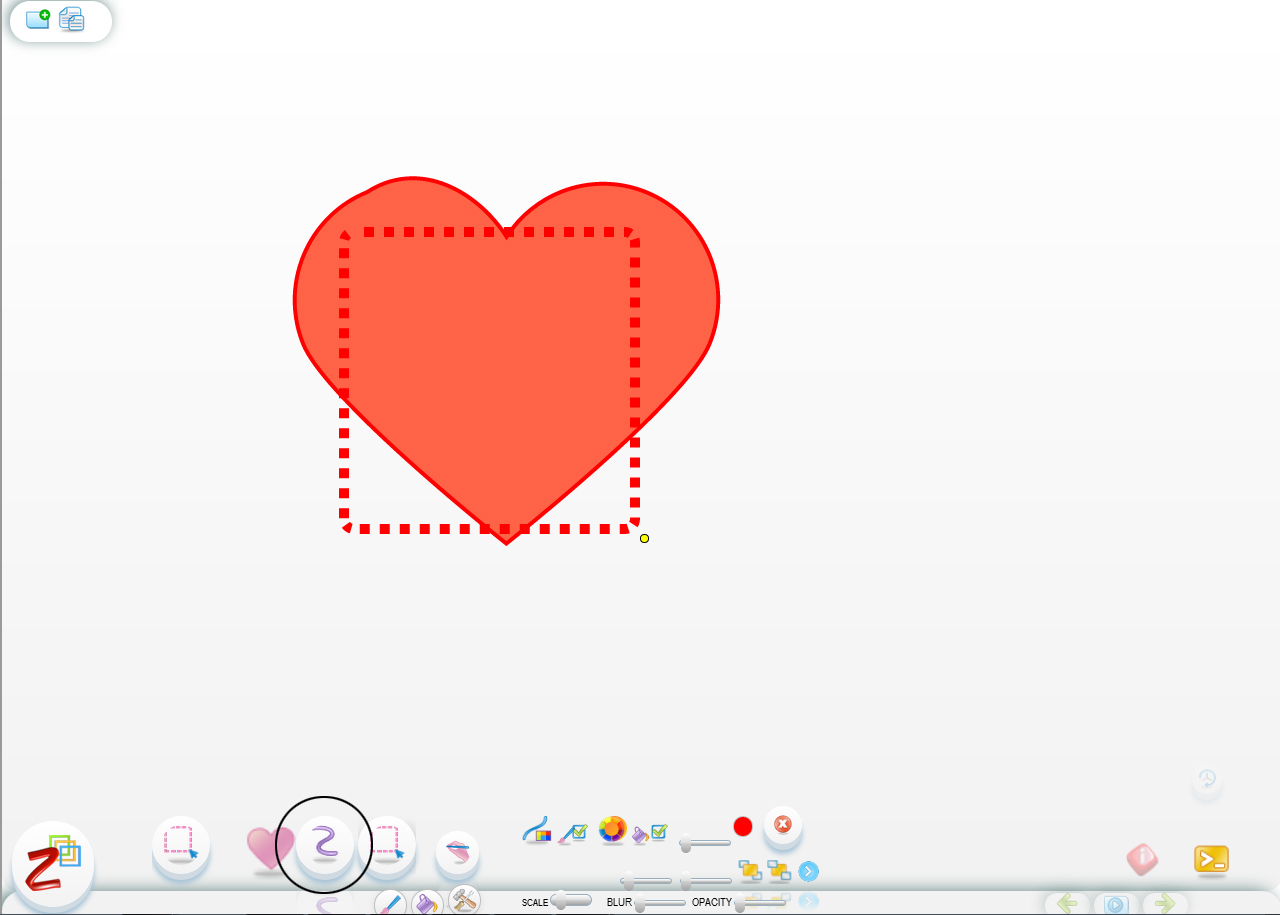Screen dimensions: 1280x915
Task: Click the red color swatch circle
Action: (x=742, y=826)
